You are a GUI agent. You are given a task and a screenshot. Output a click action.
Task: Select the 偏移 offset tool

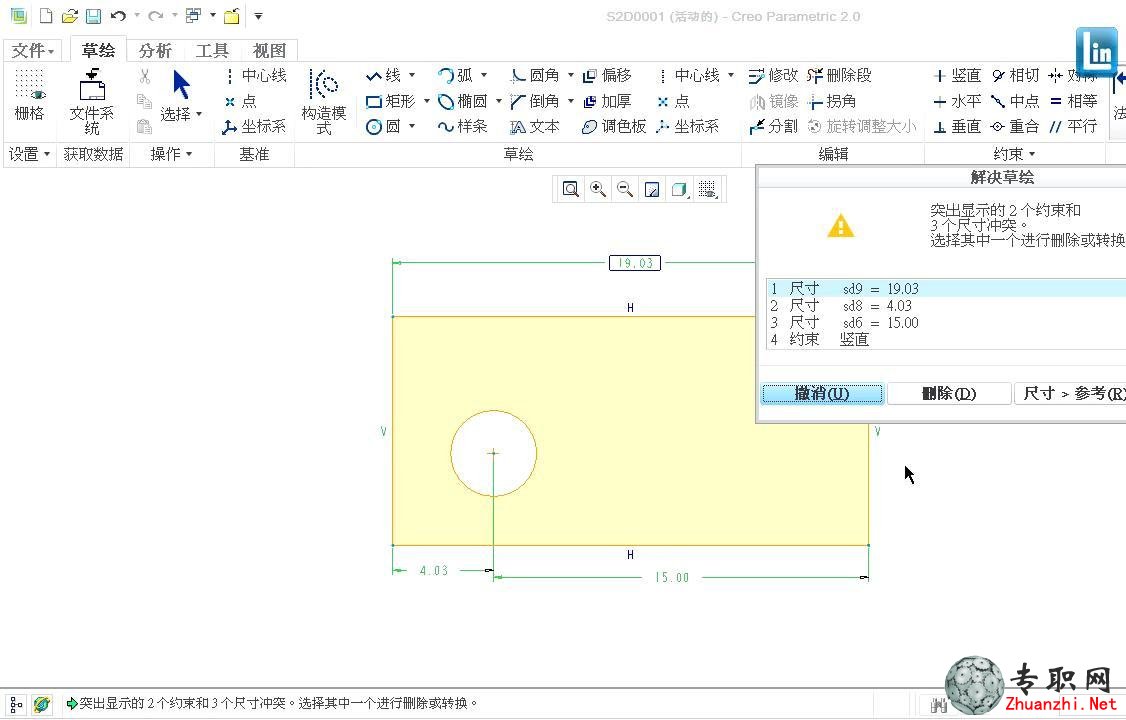point(608,75)
